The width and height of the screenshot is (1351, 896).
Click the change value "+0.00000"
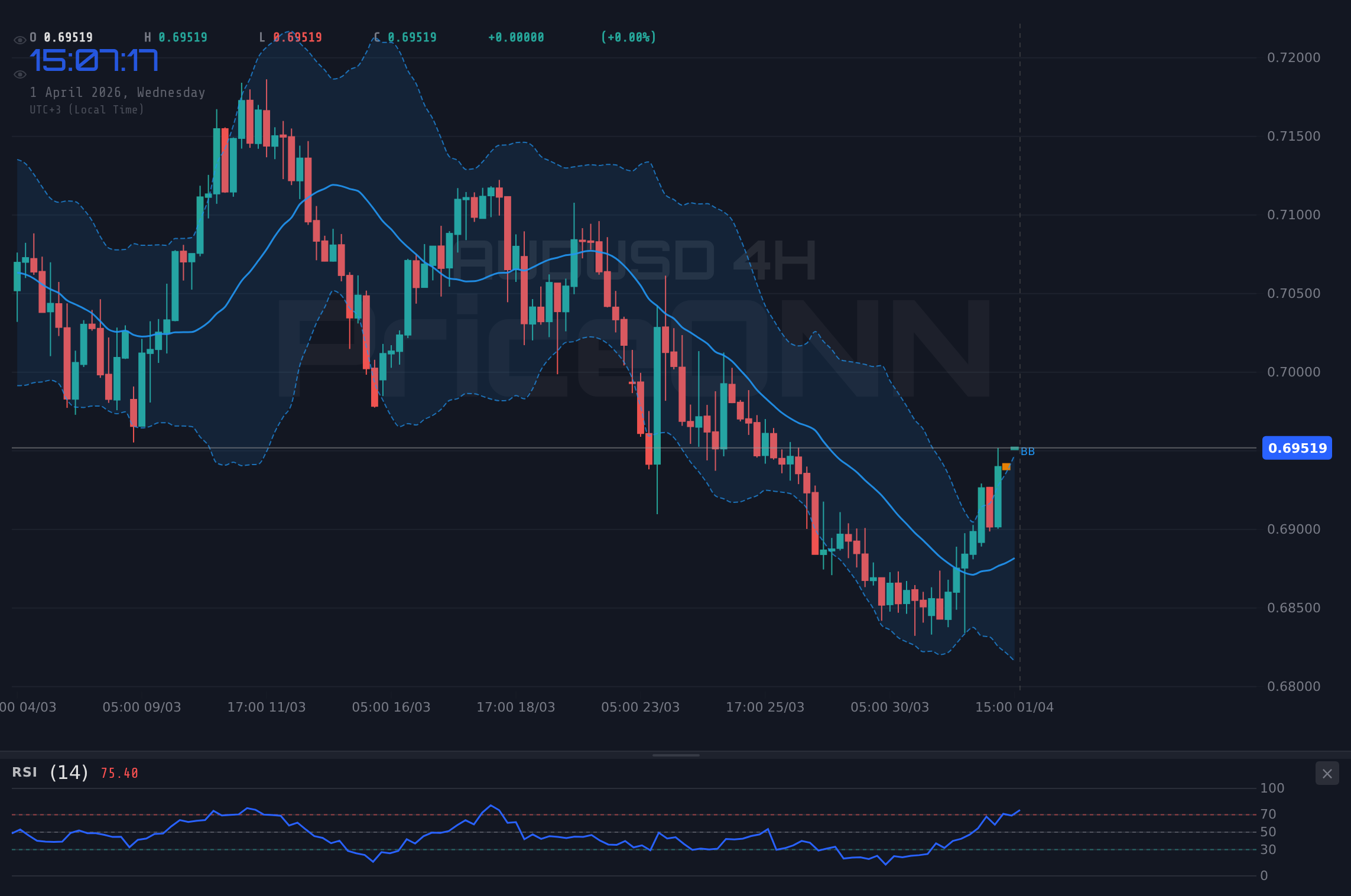click(x=516, y=38)
